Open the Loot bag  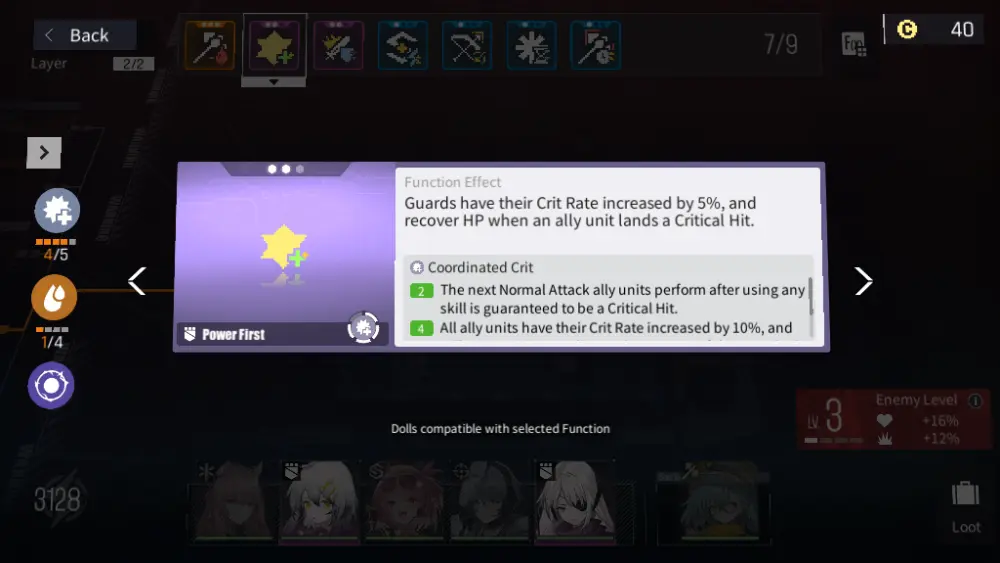[x=966, y=508]
